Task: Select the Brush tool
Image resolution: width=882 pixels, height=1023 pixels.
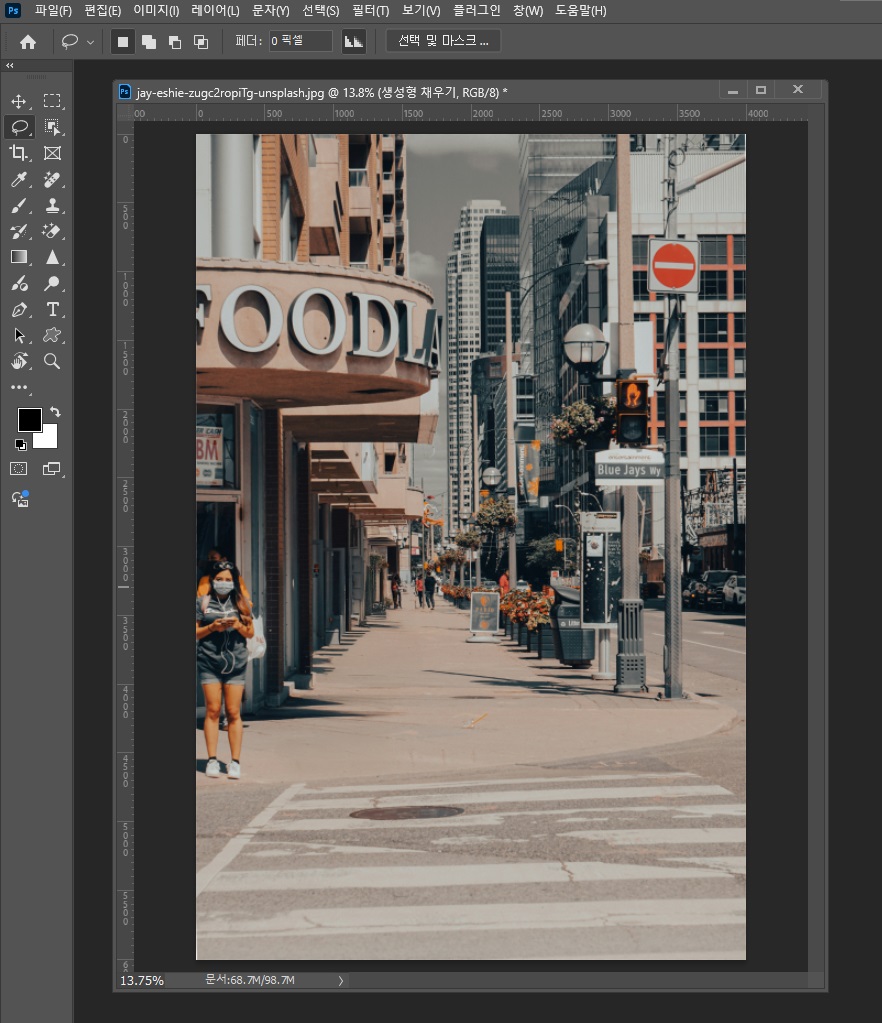Action: [19, 206]
